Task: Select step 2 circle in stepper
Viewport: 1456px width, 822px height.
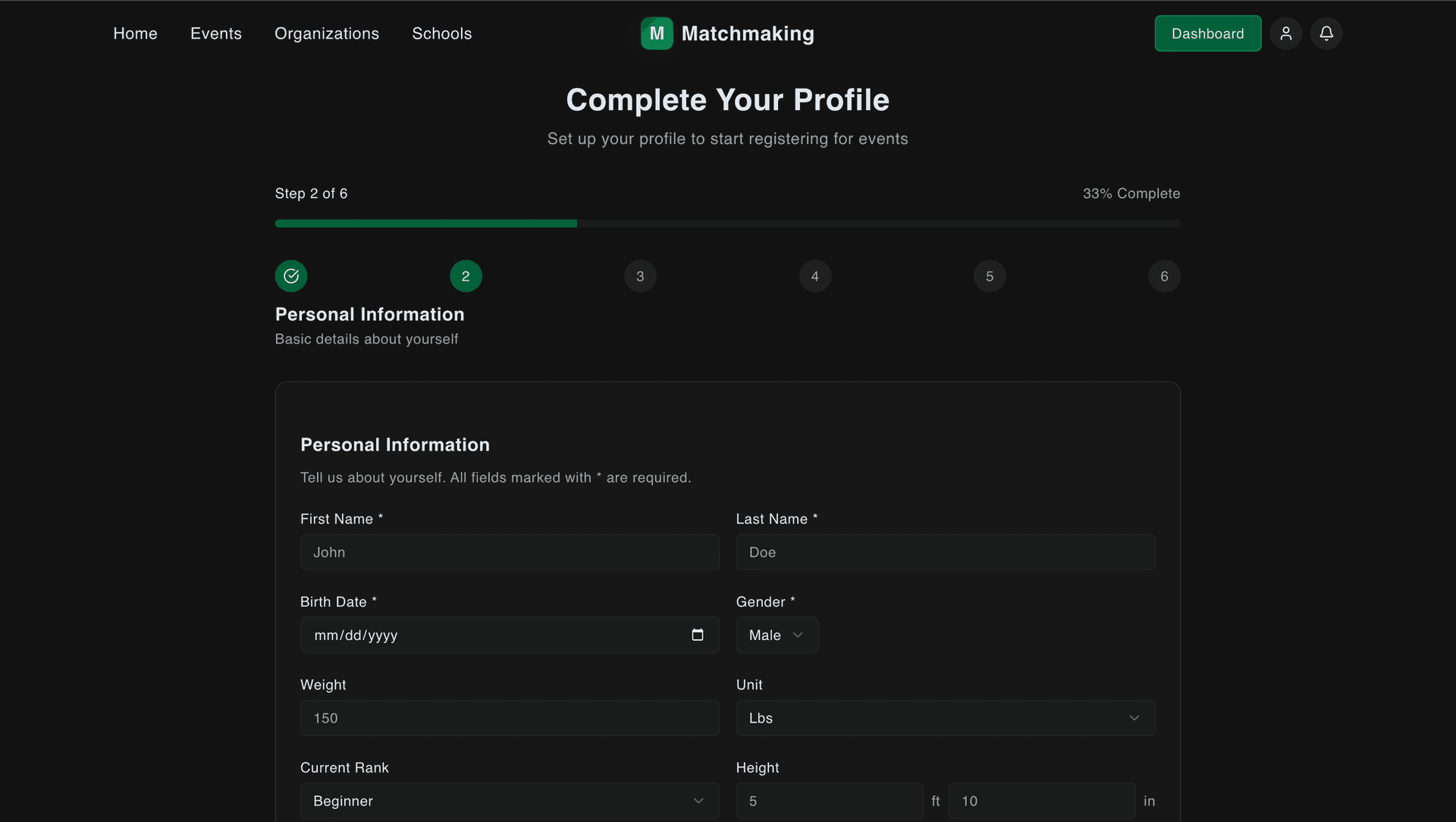Action: 466,276
